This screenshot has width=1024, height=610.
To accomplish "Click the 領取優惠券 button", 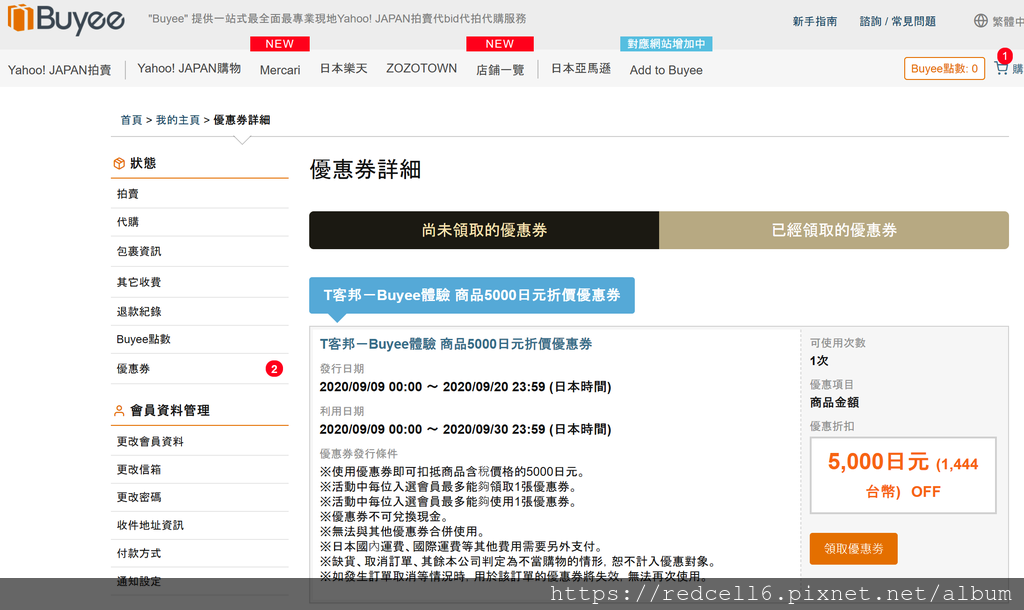I will [854, 549].
